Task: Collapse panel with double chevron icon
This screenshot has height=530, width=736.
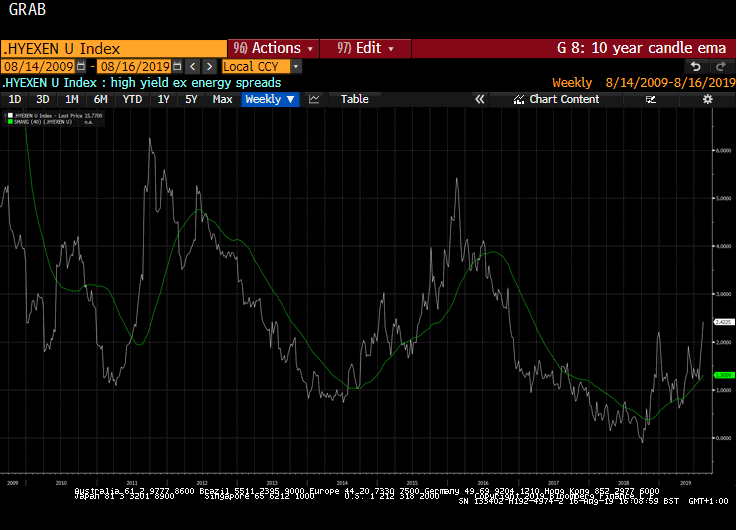Action: pyautogui.click(x=479, y=99)
